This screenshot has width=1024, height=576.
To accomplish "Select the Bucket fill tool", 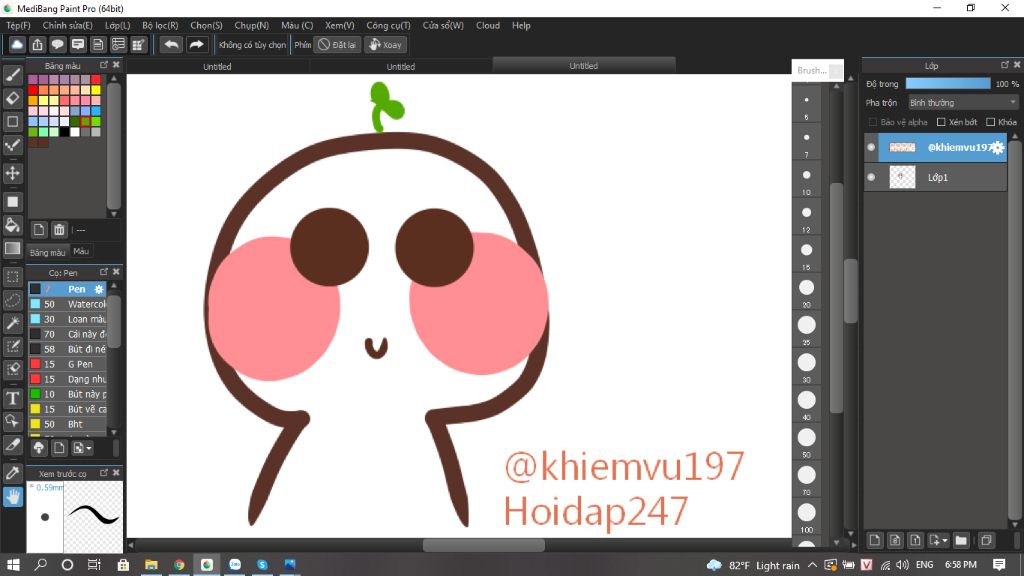I will click(x=12, y=225).
